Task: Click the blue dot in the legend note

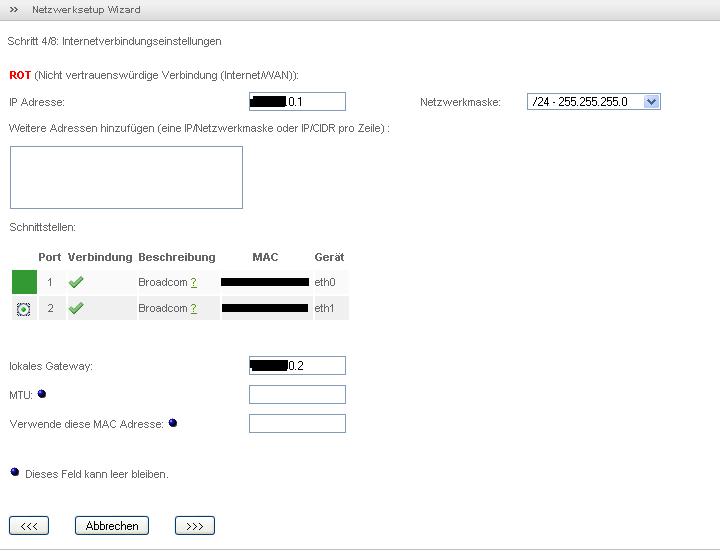Action: (x=14, y=472)
